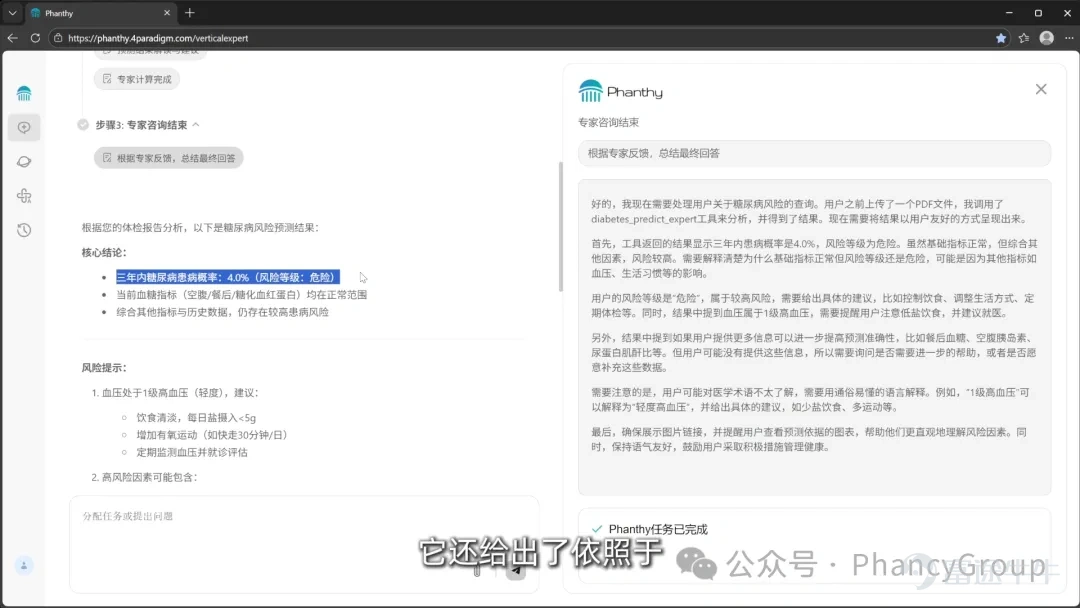
Task: Click the 增加有氧运动 item
Action: [x=212, y=435]
